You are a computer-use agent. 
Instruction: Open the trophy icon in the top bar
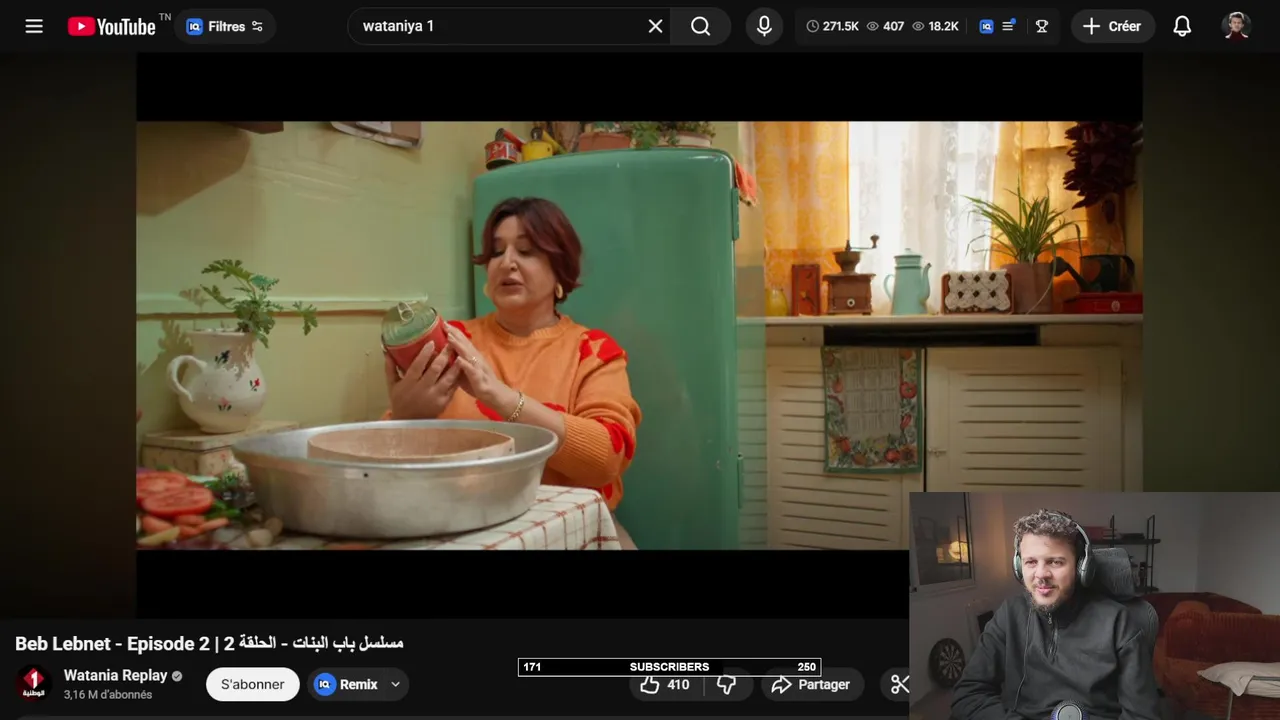click(1041, 26)
